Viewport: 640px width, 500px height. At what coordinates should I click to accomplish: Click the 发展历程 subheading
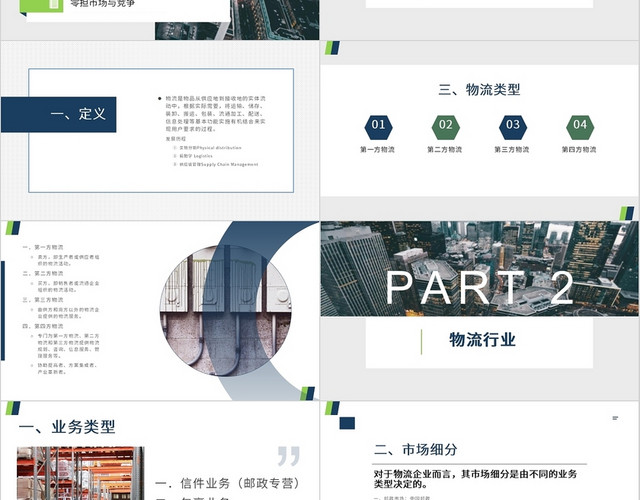[176, 139]
